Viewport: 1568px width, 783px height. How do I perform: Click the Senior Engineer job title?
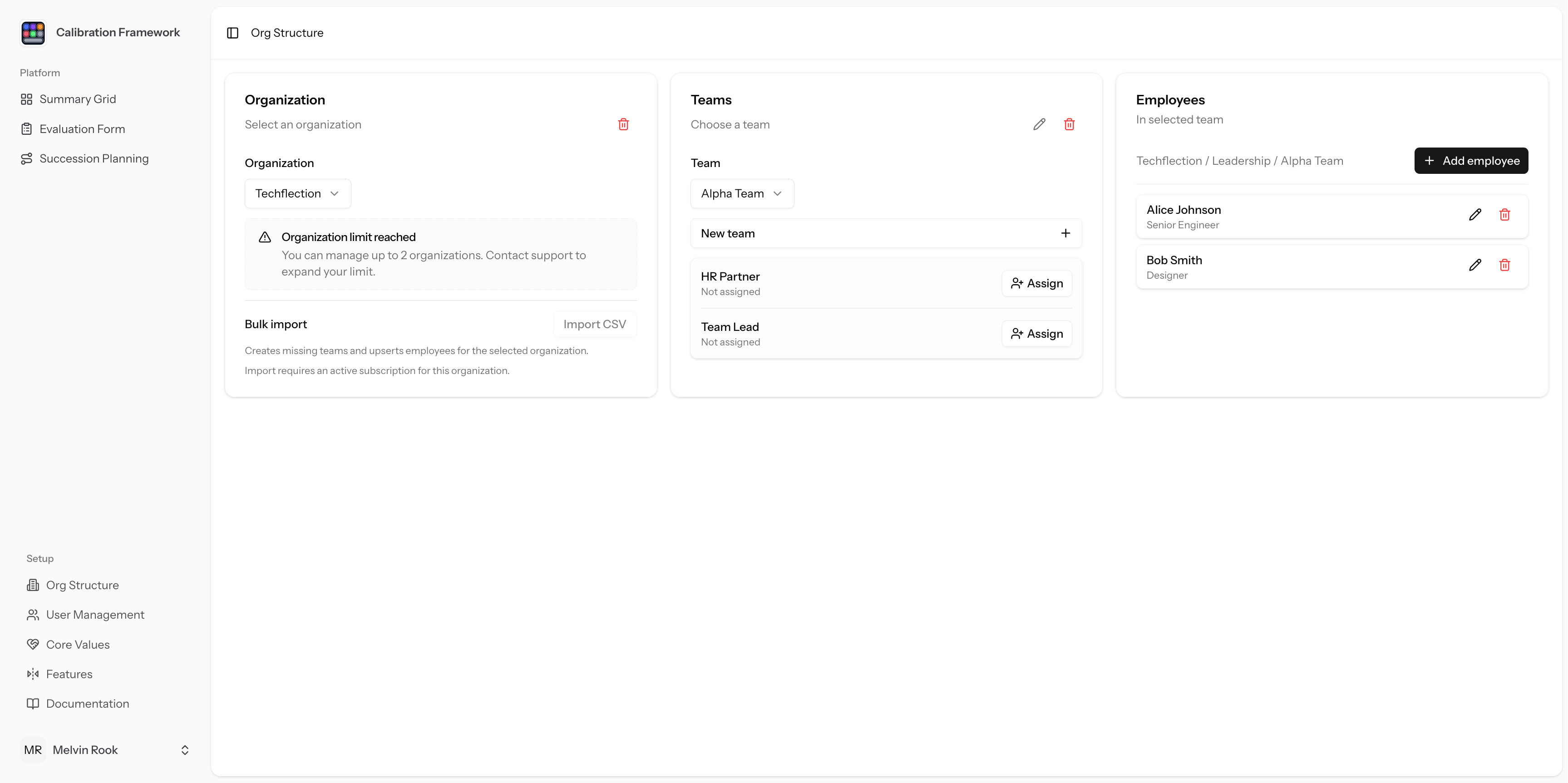point(1183,225)
